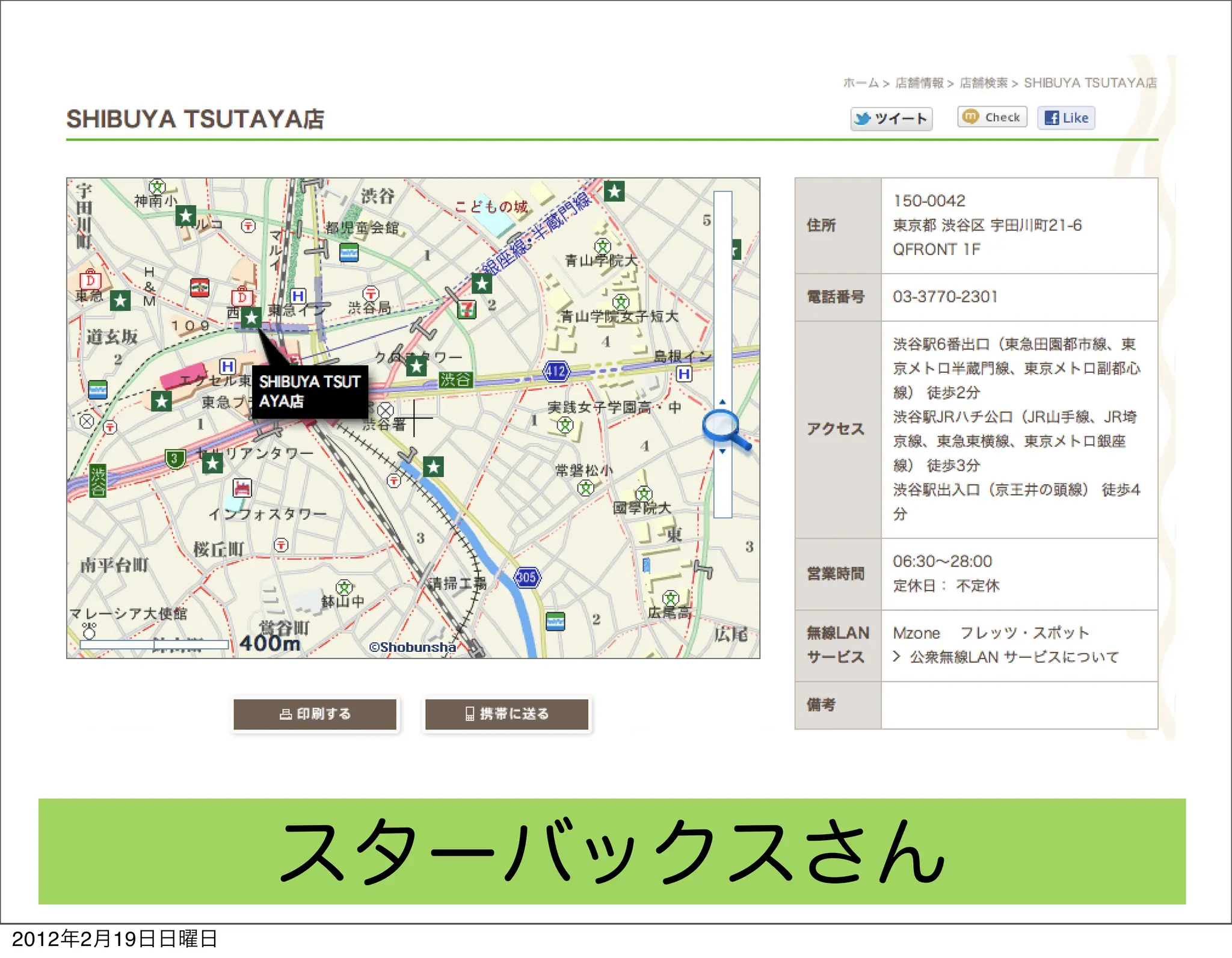
Task: Click the star marker at map top edge
Action: [614, 192]
